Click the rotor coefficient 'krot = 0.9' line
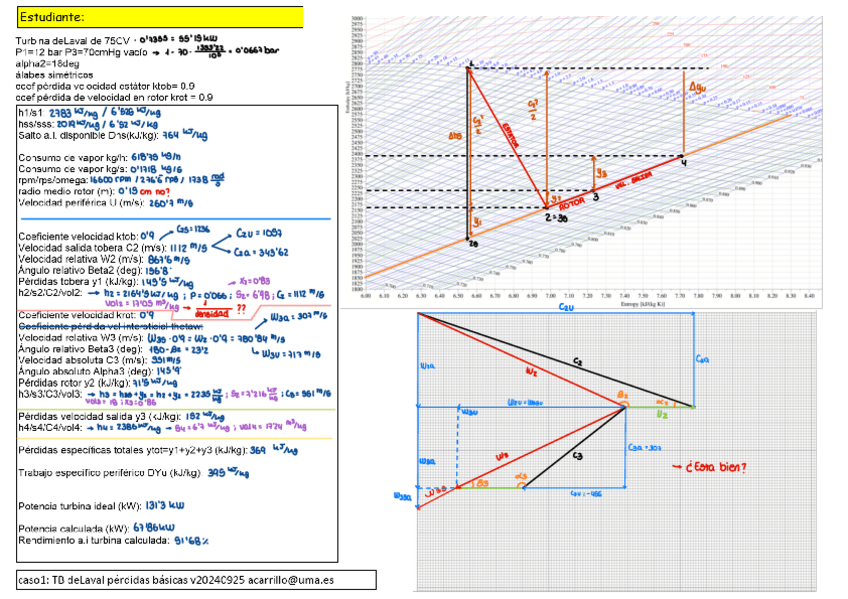The image size is (848, 599). [x=114, y=98]
